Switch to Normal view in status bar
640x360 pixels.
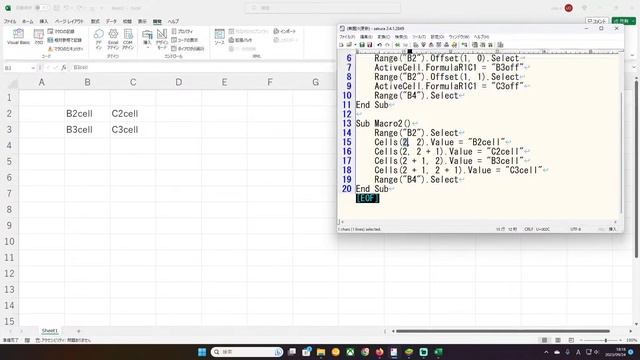544,340
